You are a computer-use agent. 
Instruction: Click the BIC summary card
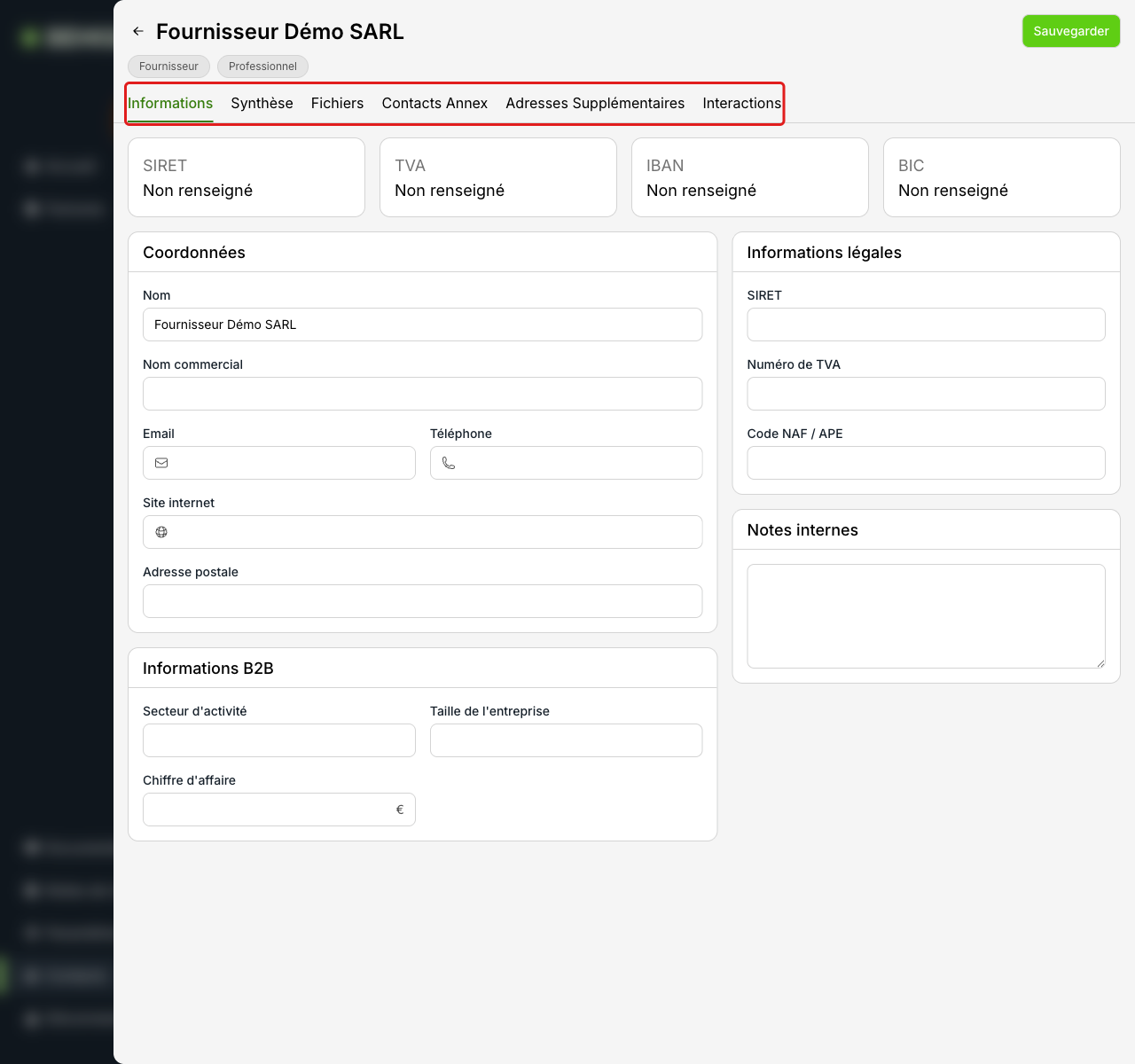coord(1002,177)
